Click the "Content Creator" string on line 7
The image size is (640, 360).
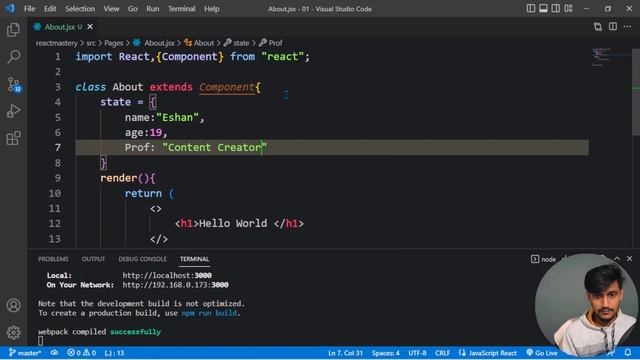click(x=214, y=147)
